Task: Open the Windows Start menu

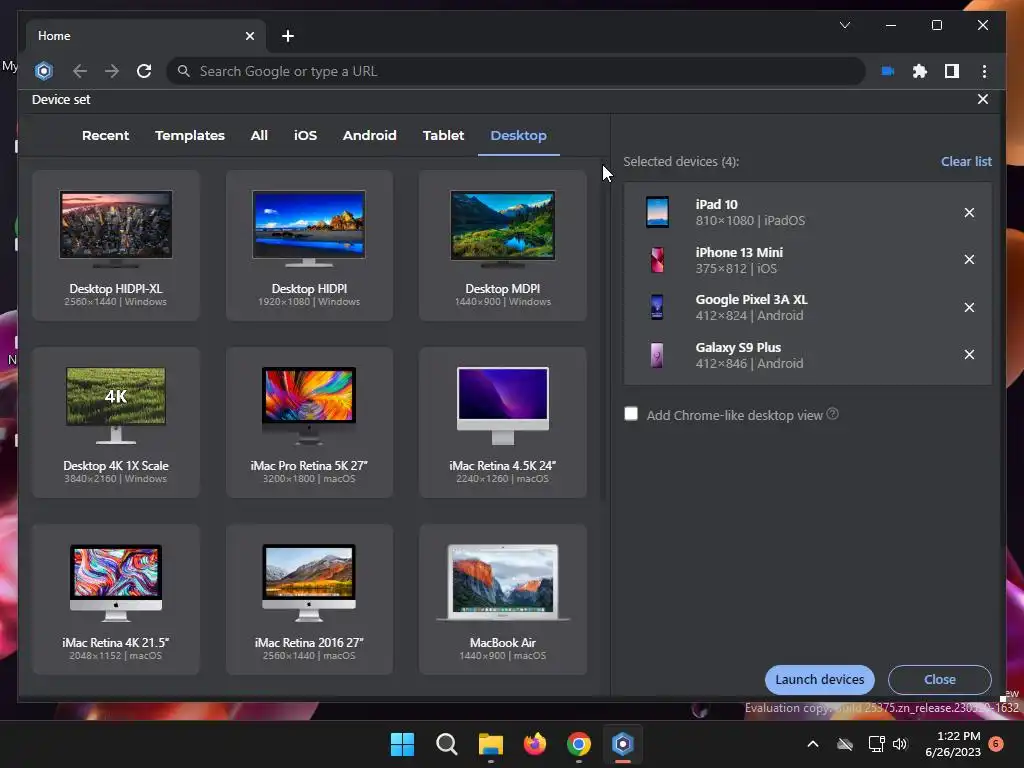Action: point(402,744)
